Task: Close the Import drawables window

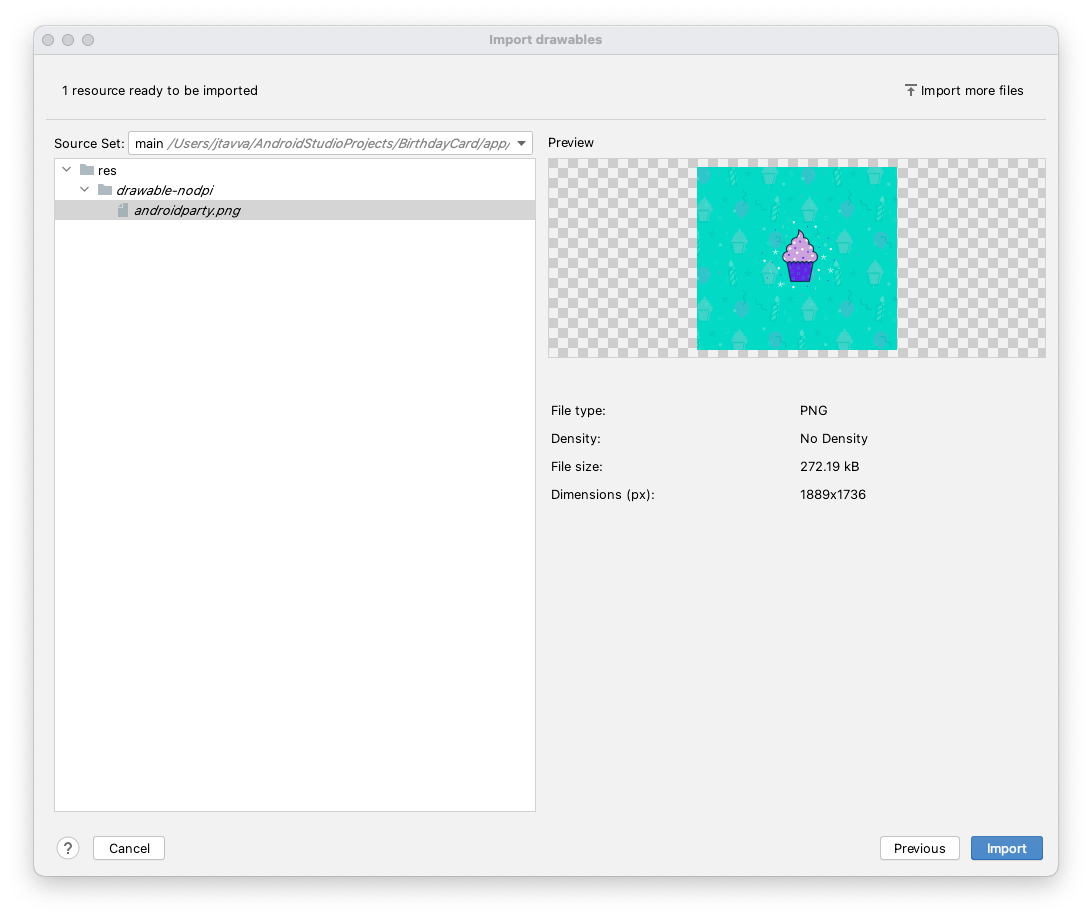Action: click(48, 40)
